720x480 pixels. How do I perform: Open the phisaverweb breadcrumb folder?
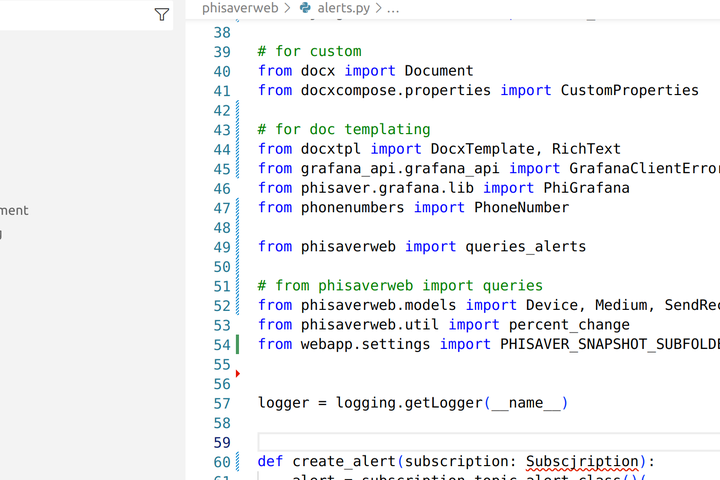[x=240, y=8]
